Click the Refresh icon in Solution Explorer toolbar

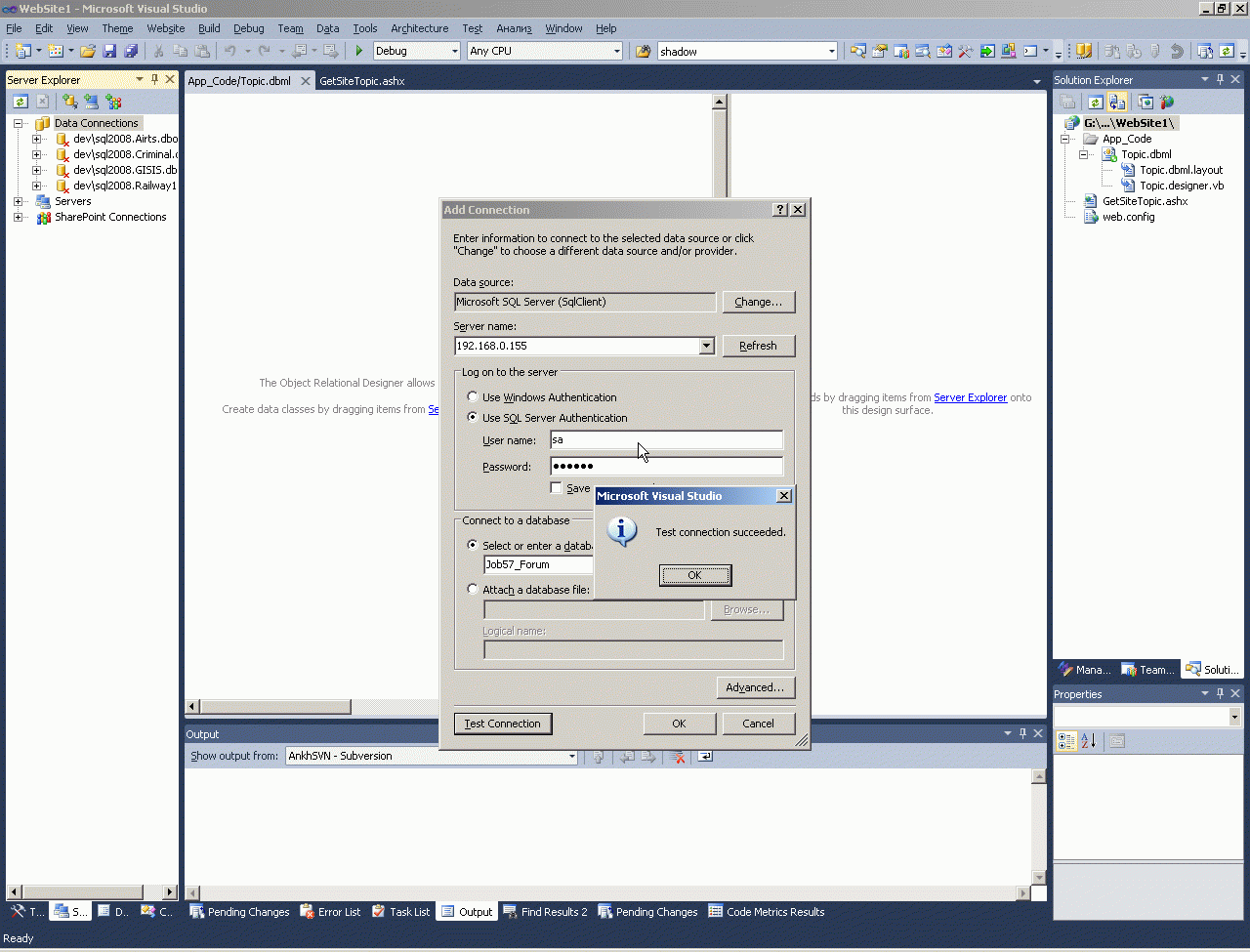(x=1096, y=102)
